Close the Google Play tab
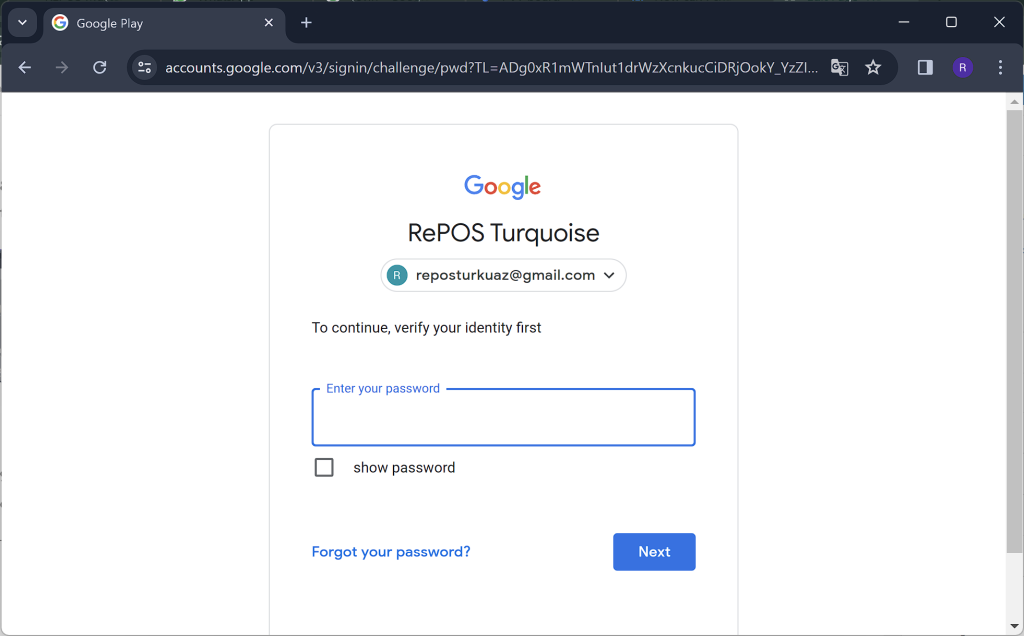Screen dimensions: 1024x636 [268, 23]
